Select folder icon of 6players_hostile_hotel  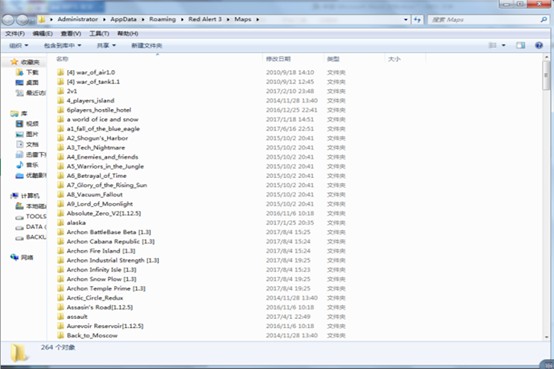point(61,110)
